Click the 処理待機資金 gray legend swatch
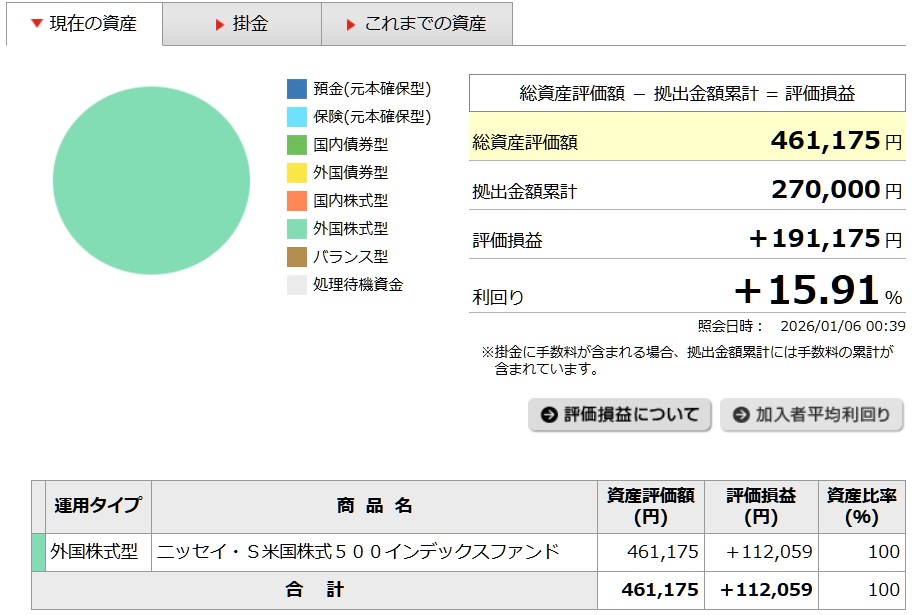This screenshot has height=615, width=913. click(297, 285)
